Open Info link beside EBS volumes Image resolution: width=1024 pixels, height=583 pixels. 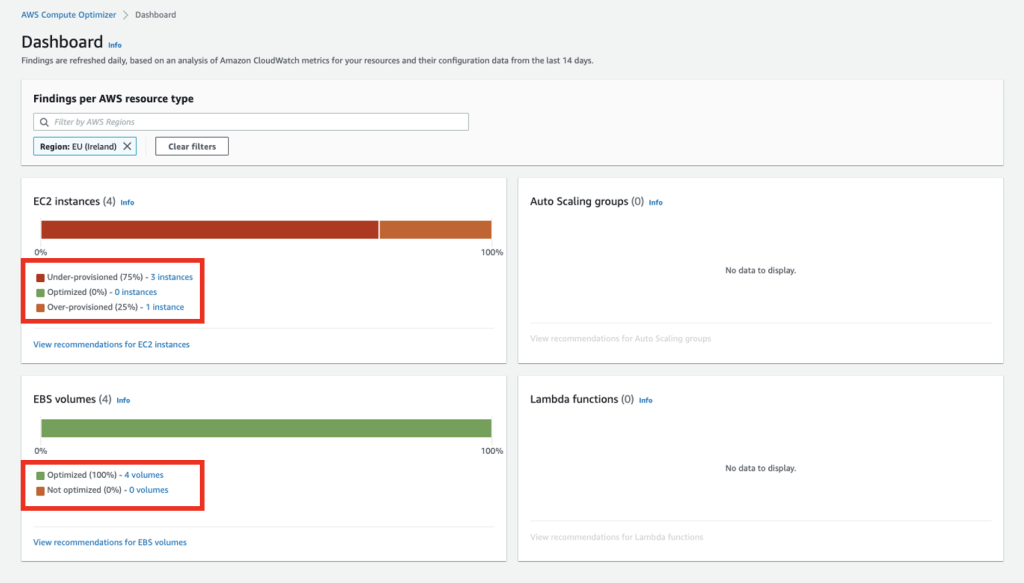click(x=123, y=400)
